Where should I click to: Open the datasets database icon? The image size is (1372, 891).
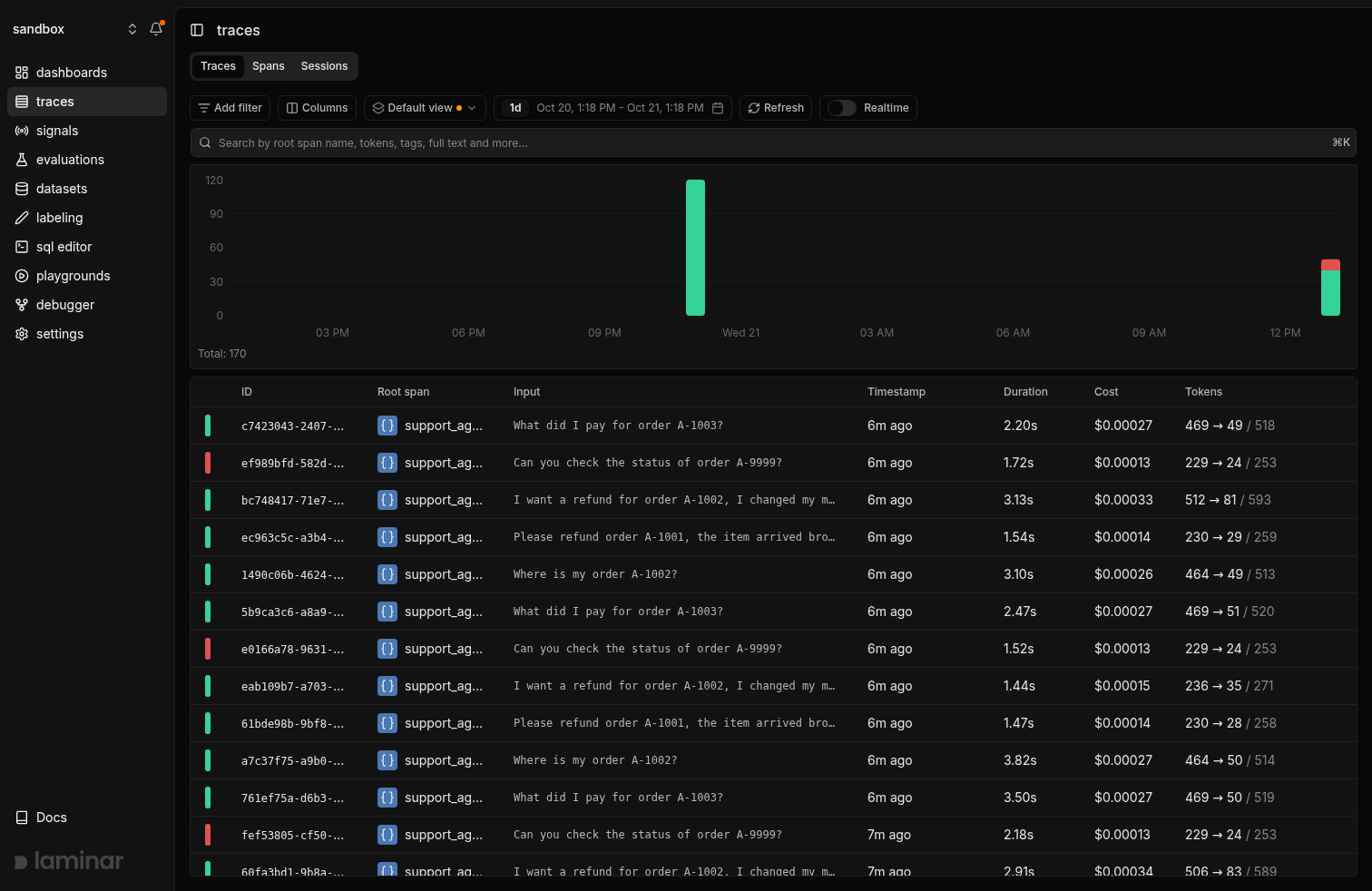point(22,189)
